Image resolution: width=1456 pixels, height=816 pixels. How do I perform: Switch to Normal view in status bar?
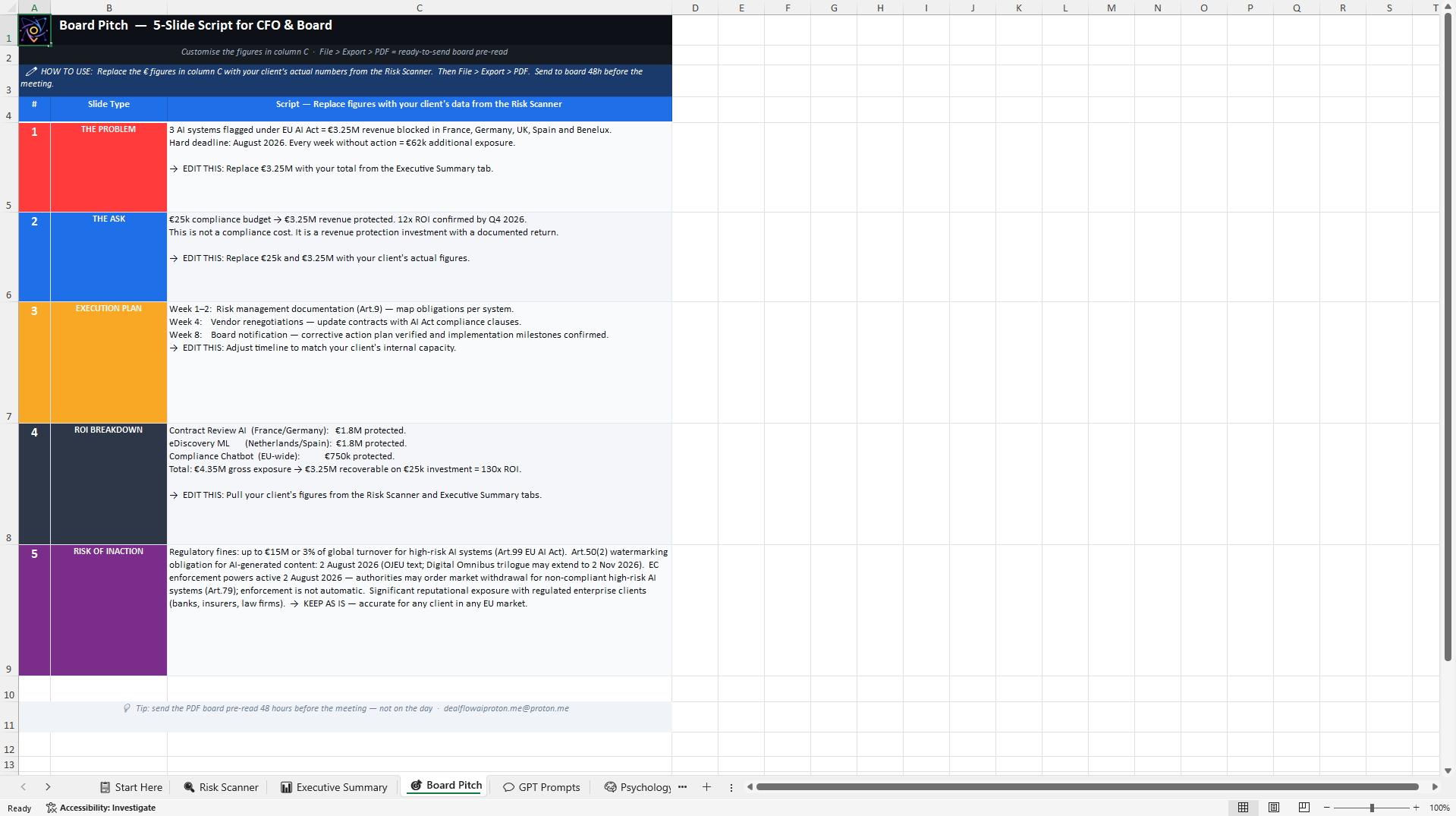pos(1243,808)
